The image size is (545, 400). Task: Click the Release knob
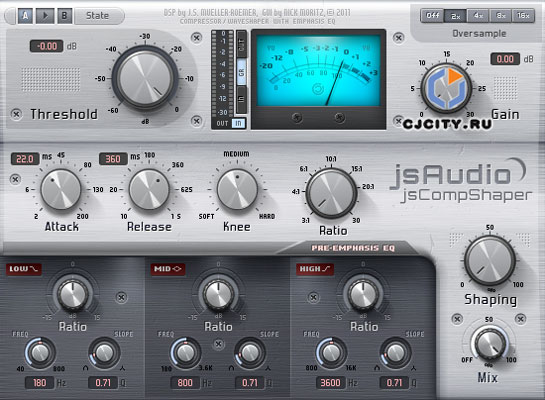[x=149, y=189]
